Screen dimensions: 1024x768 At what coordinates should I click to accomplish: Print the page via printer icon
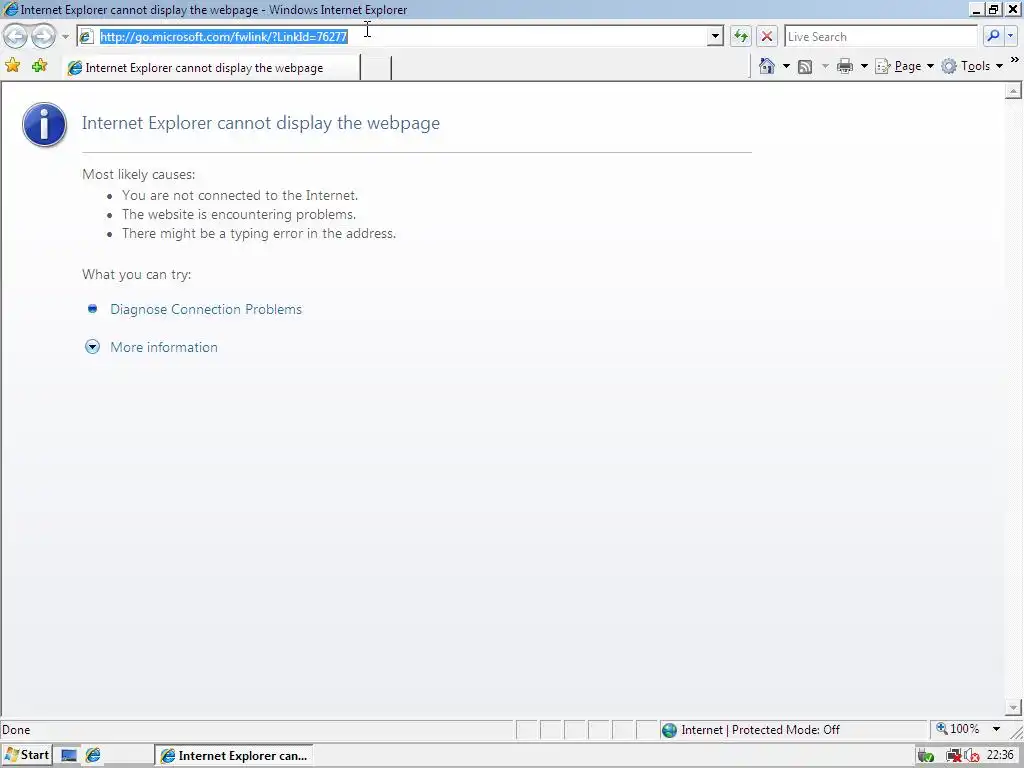click(x=845, y=66)
